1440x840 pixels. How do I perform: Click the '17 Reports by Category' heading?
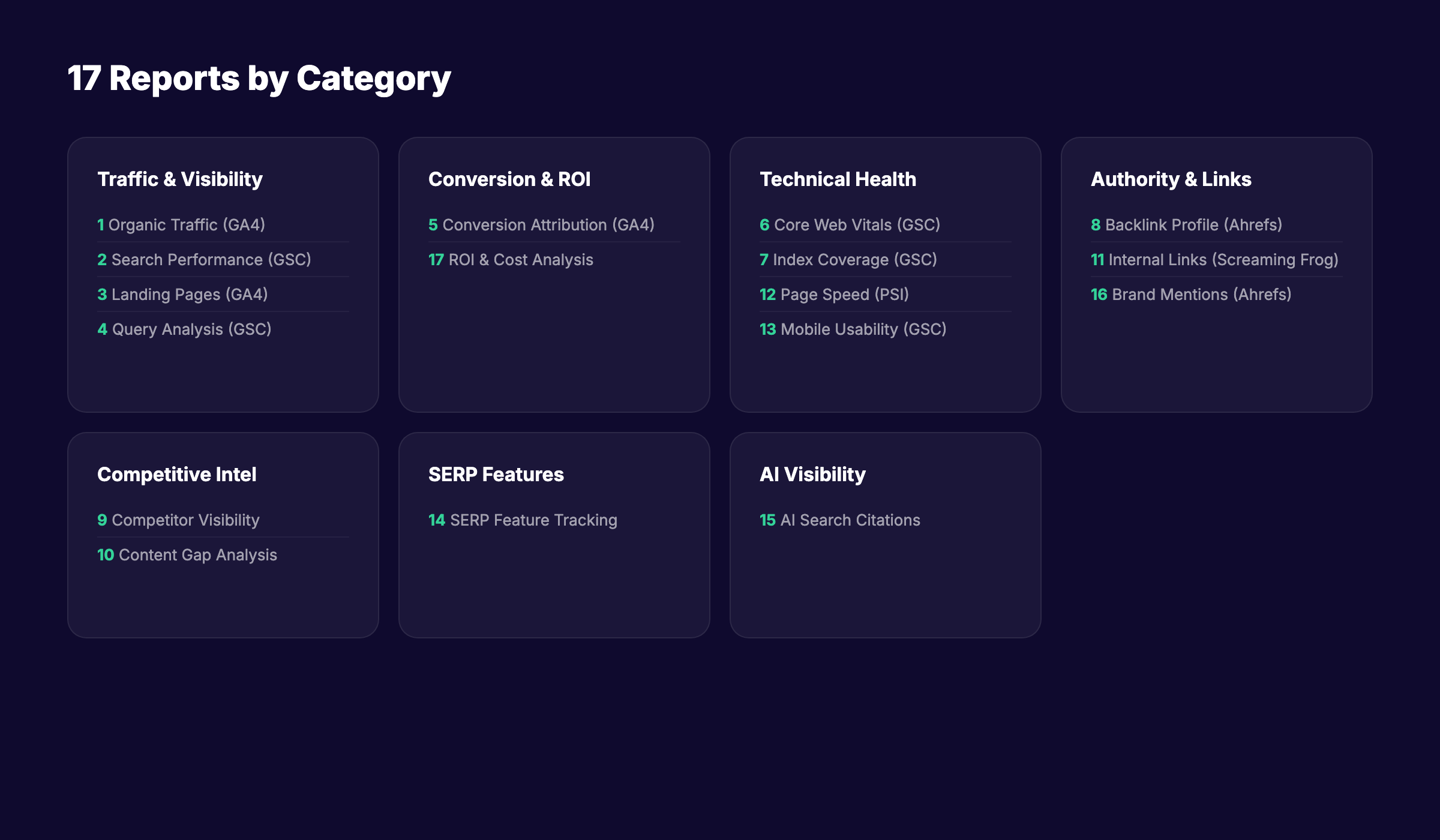(259, 79)
